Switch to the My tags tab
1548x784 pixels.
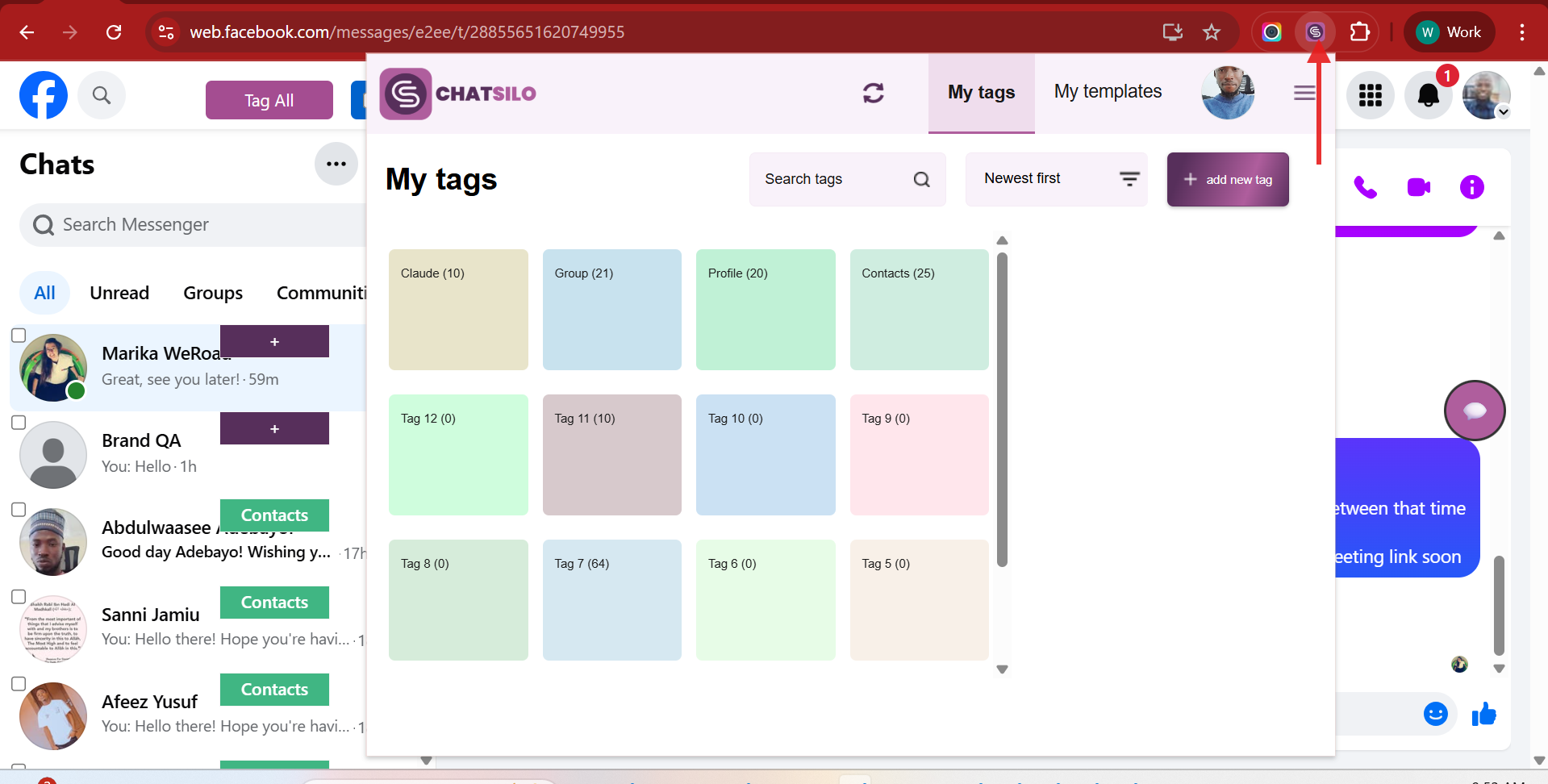982,93
